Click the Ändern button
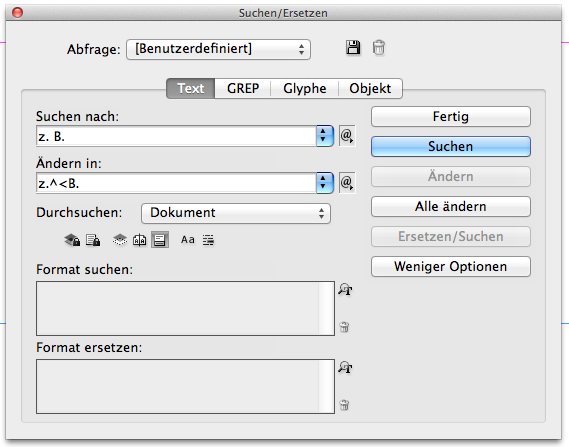The image size is (569, 447). (x=451, y=176)
